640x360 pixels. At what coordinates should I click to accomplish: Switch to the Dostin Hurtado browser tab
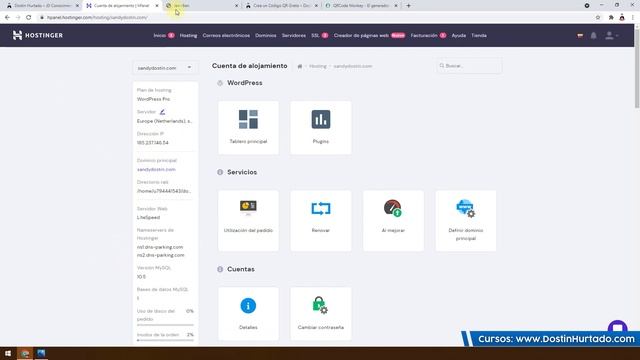click(41, 6)
